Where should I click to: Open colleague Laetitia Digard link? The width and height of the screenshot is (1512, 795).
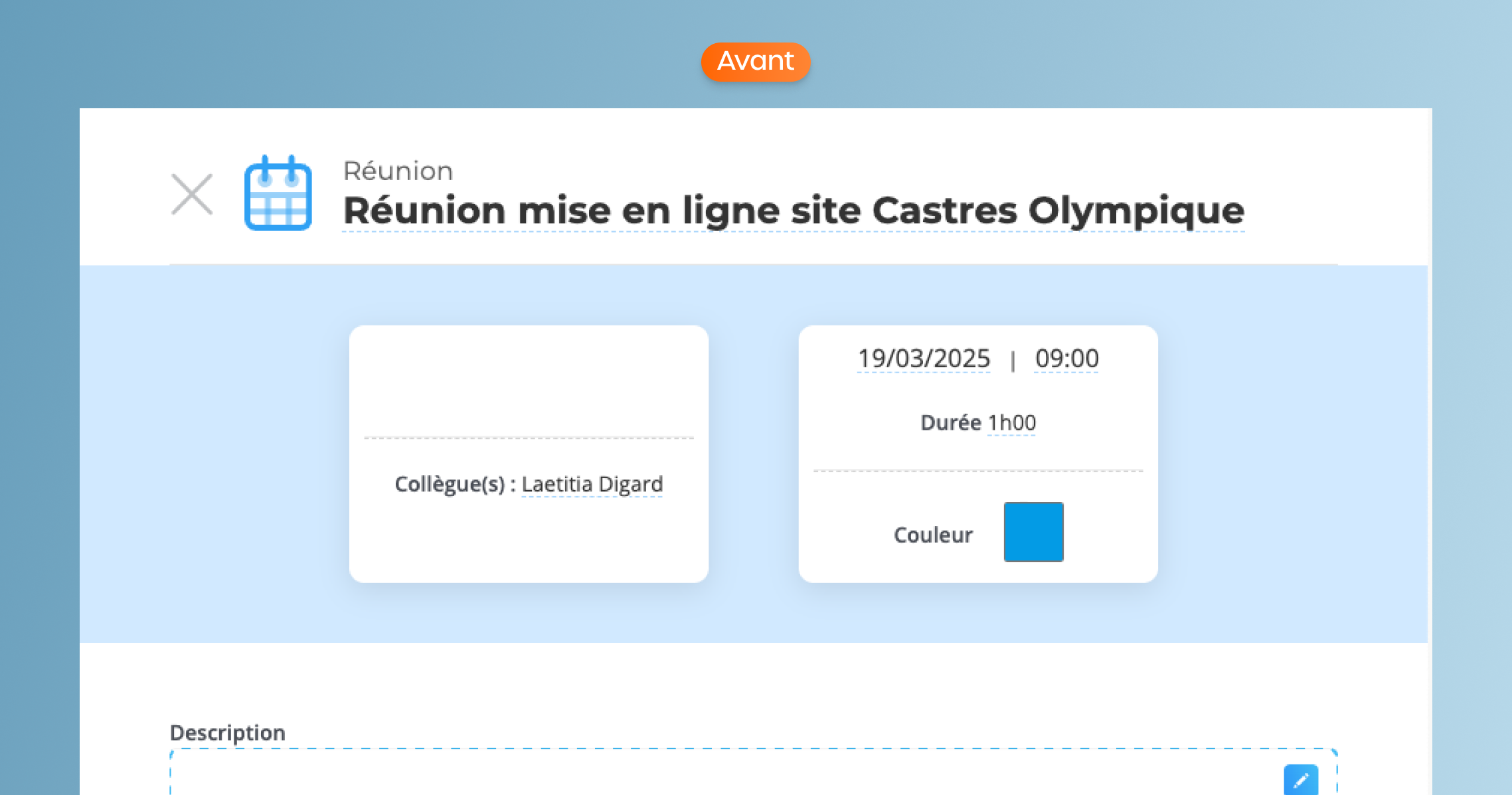point(592,484)
